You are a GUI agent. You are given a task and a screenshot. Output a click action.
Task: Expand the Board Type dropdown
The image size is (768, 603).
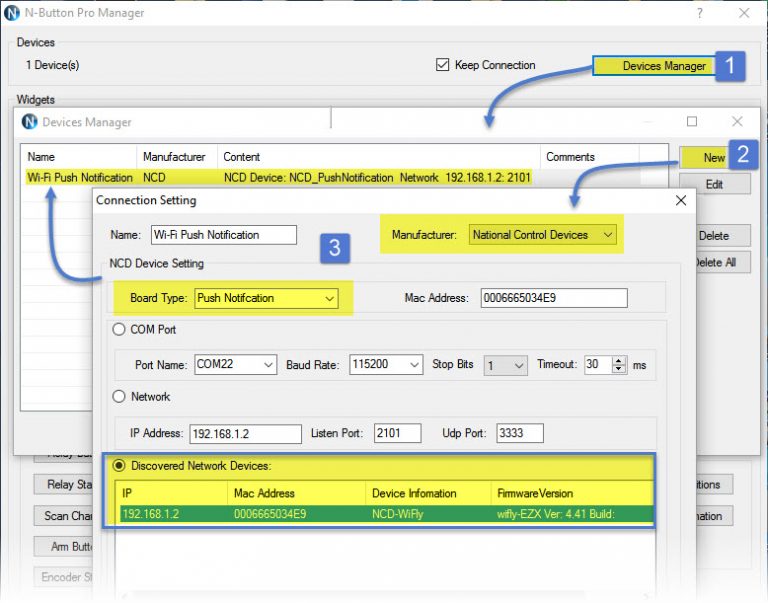point(266,298)
